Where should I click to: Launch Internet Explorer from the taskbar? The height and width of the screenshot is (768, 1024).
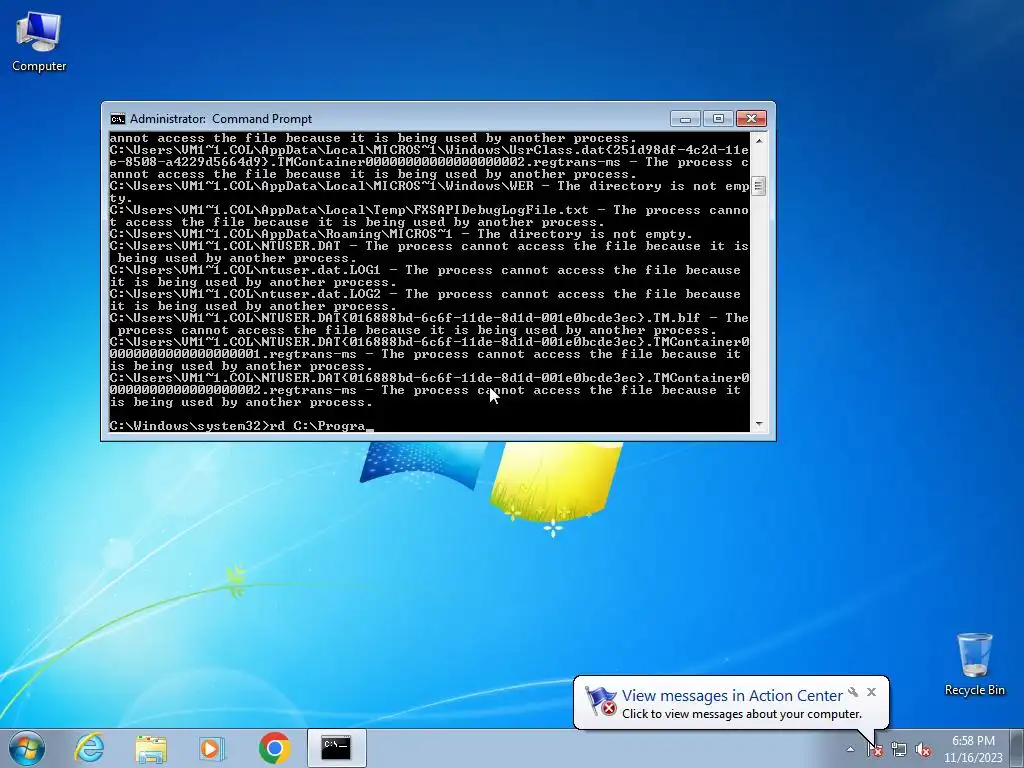click(x=89, y=748)
